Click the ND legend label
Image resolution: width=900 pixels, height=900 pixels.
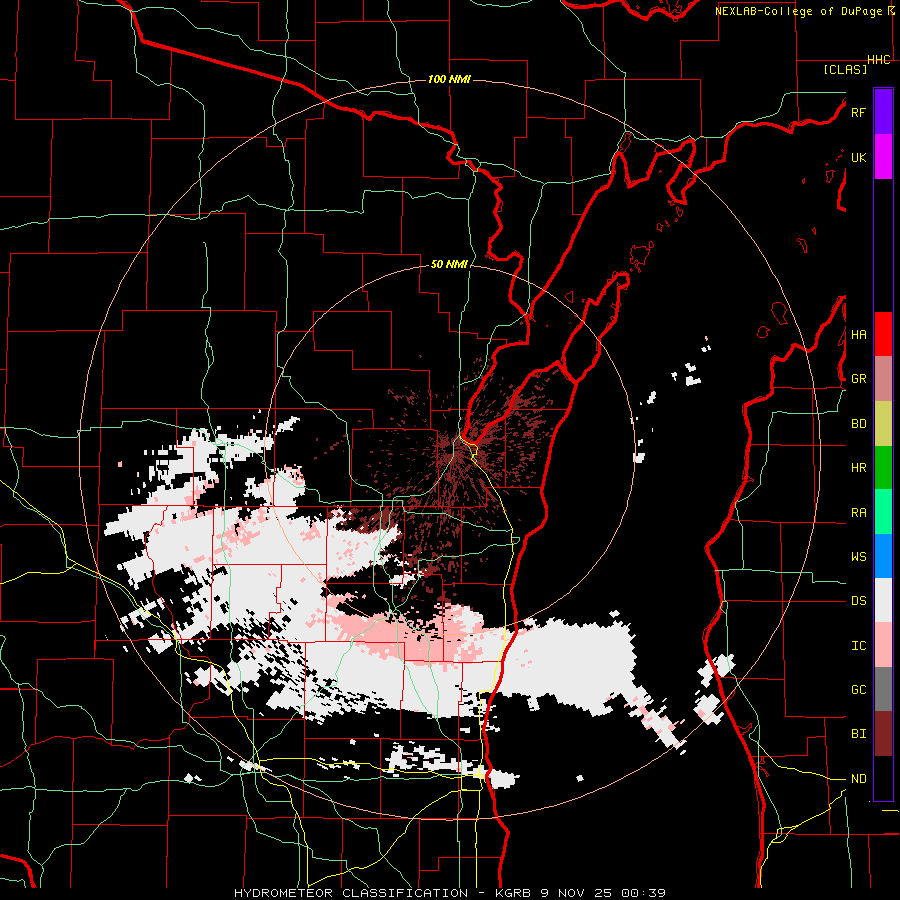pos(858,779)
